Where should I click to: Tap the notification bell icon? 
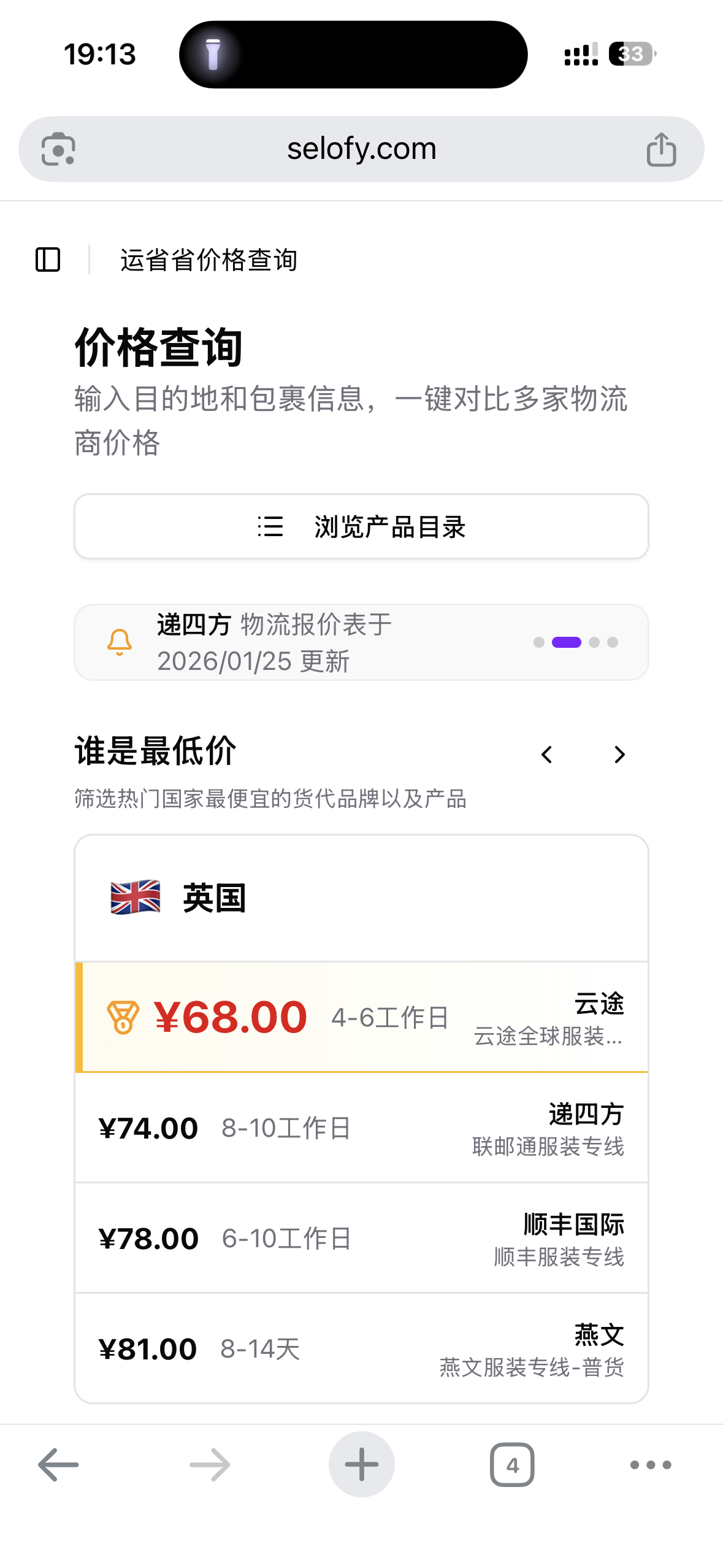[120, 642]
